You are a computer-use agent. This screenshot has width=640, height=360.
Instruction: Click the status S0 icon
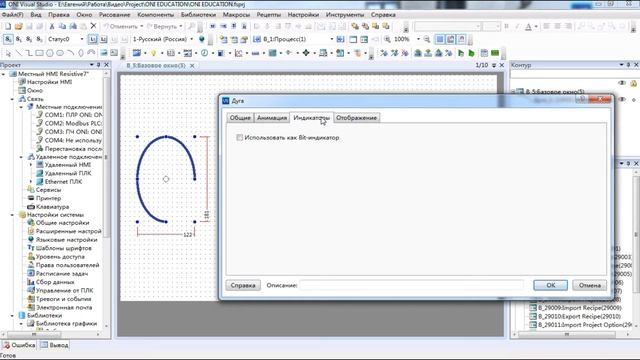8,39
